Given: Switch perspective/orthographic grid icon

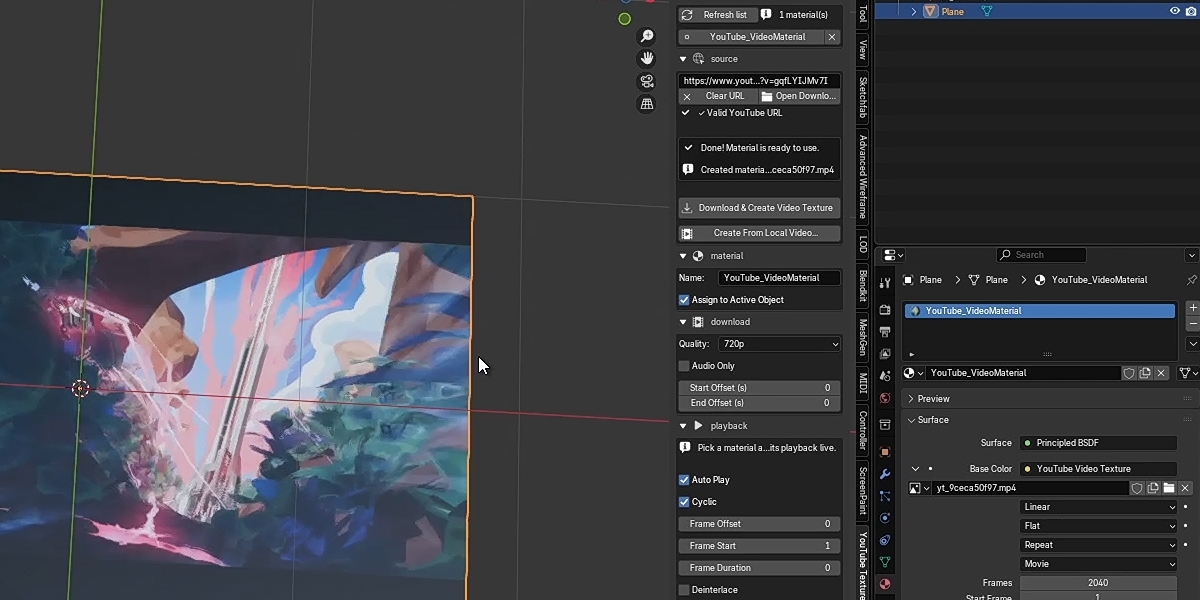Looking at the screenshot, I should (647, 104).
